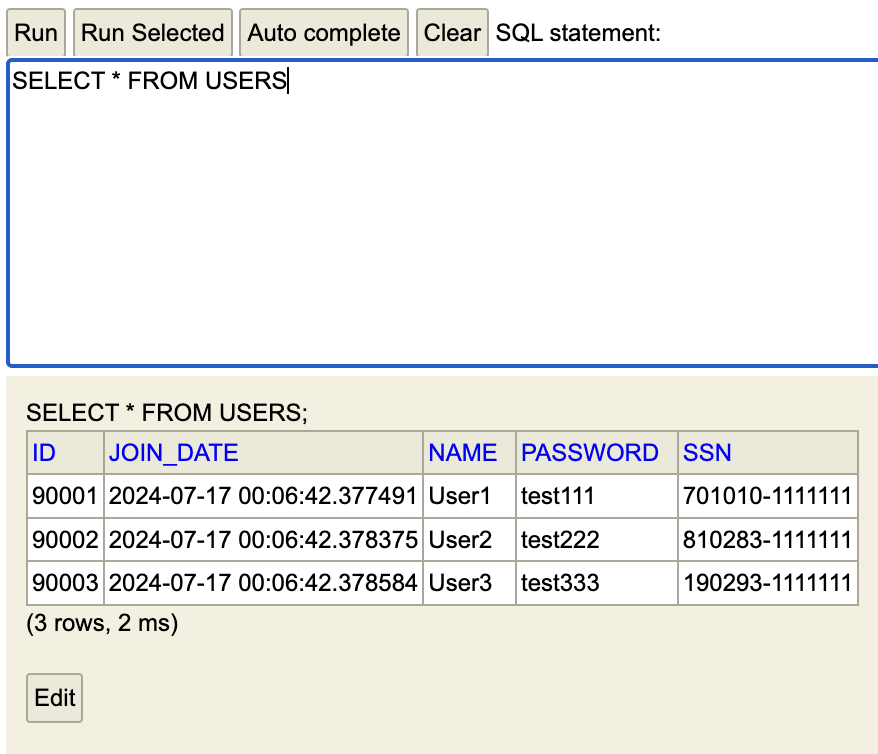Click the SSN cell 701010-1111111
The height and width of the screenshot is (754, 878).
(768, 496)
